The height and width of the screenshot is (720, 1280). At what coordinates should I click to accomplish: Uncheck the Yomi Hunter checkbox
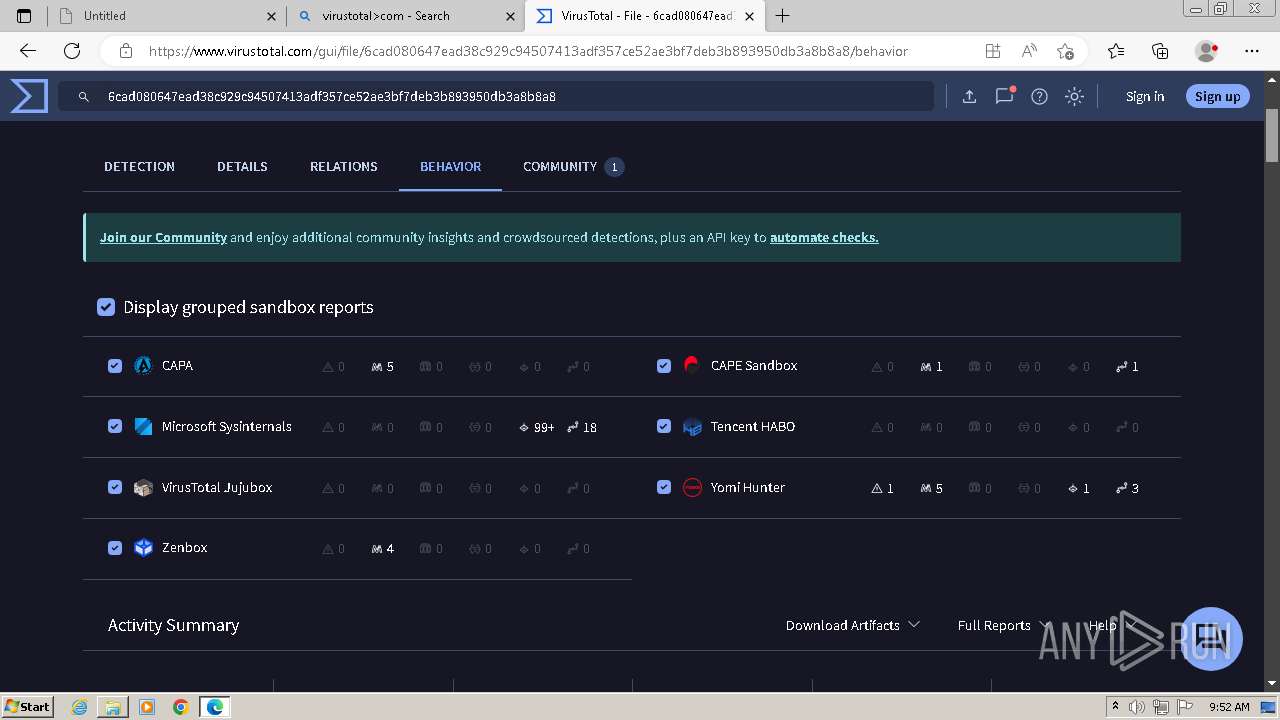664,488
